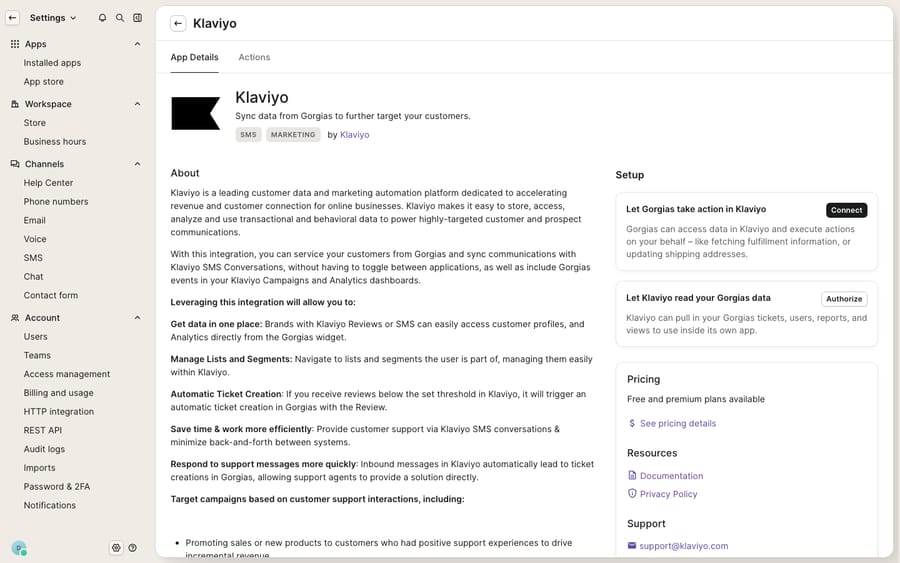This screenshot has height=563, width=900.
Task: Open App store in the sidebar
Action: 44,81
